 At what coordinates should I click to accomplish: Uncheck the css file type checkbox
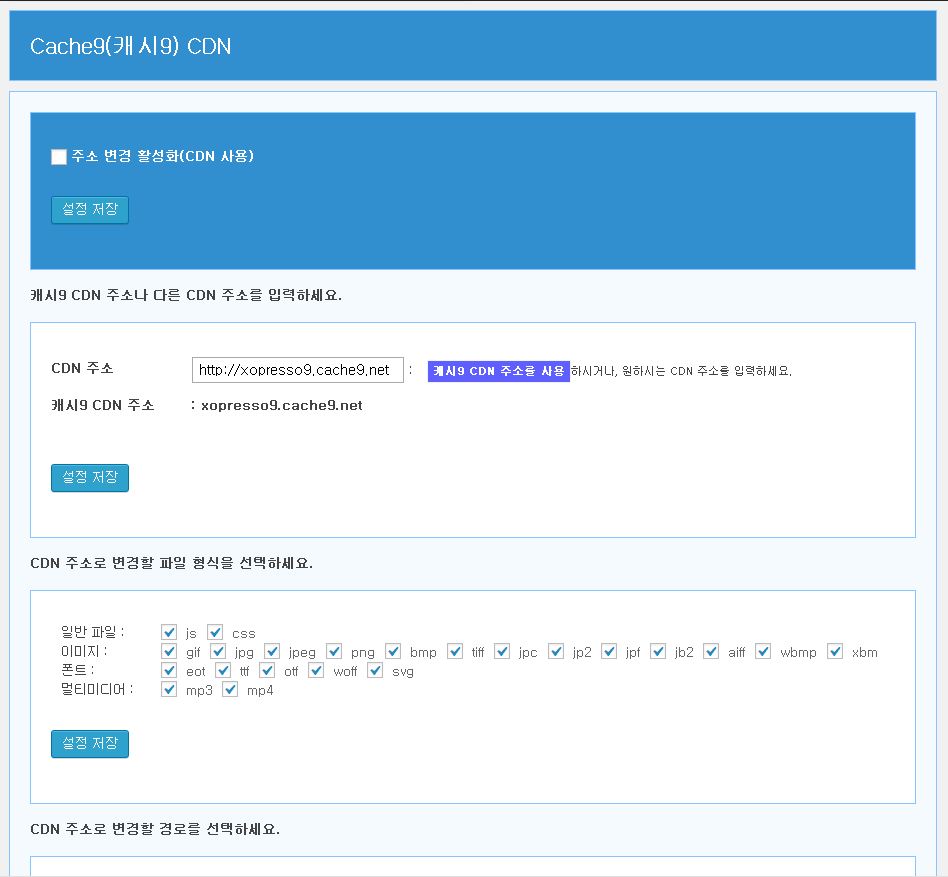point(215,632)
